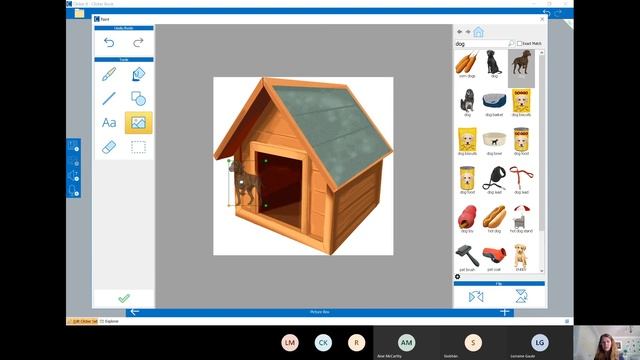The width and height of the screenshot is (640, 360).
Task: Click the LG participant avatar
Action: (540, 342)
